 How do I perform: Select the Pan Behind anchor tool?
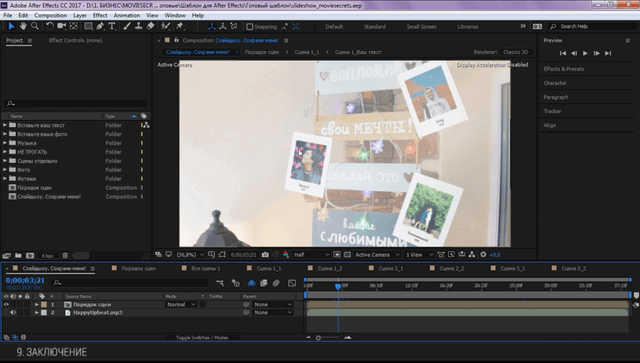coord(73,26)
